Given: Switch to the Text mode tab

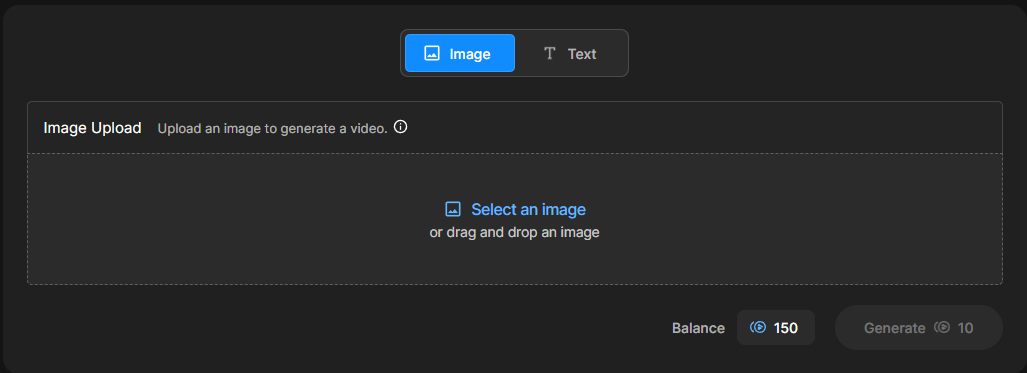Looking at the screenshot, I should 570,53.
